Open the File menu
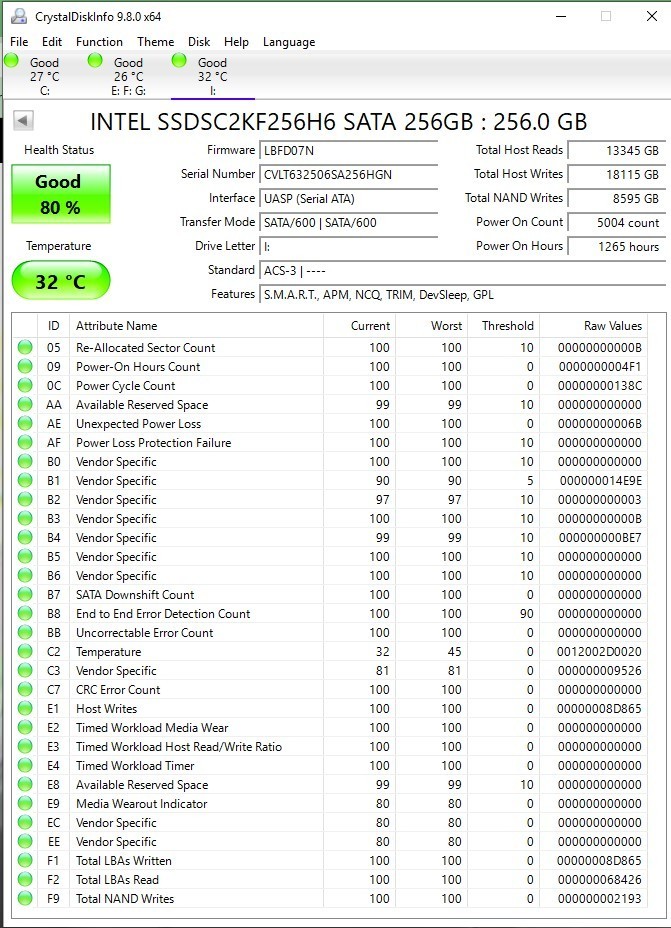 tap(19, 41)
